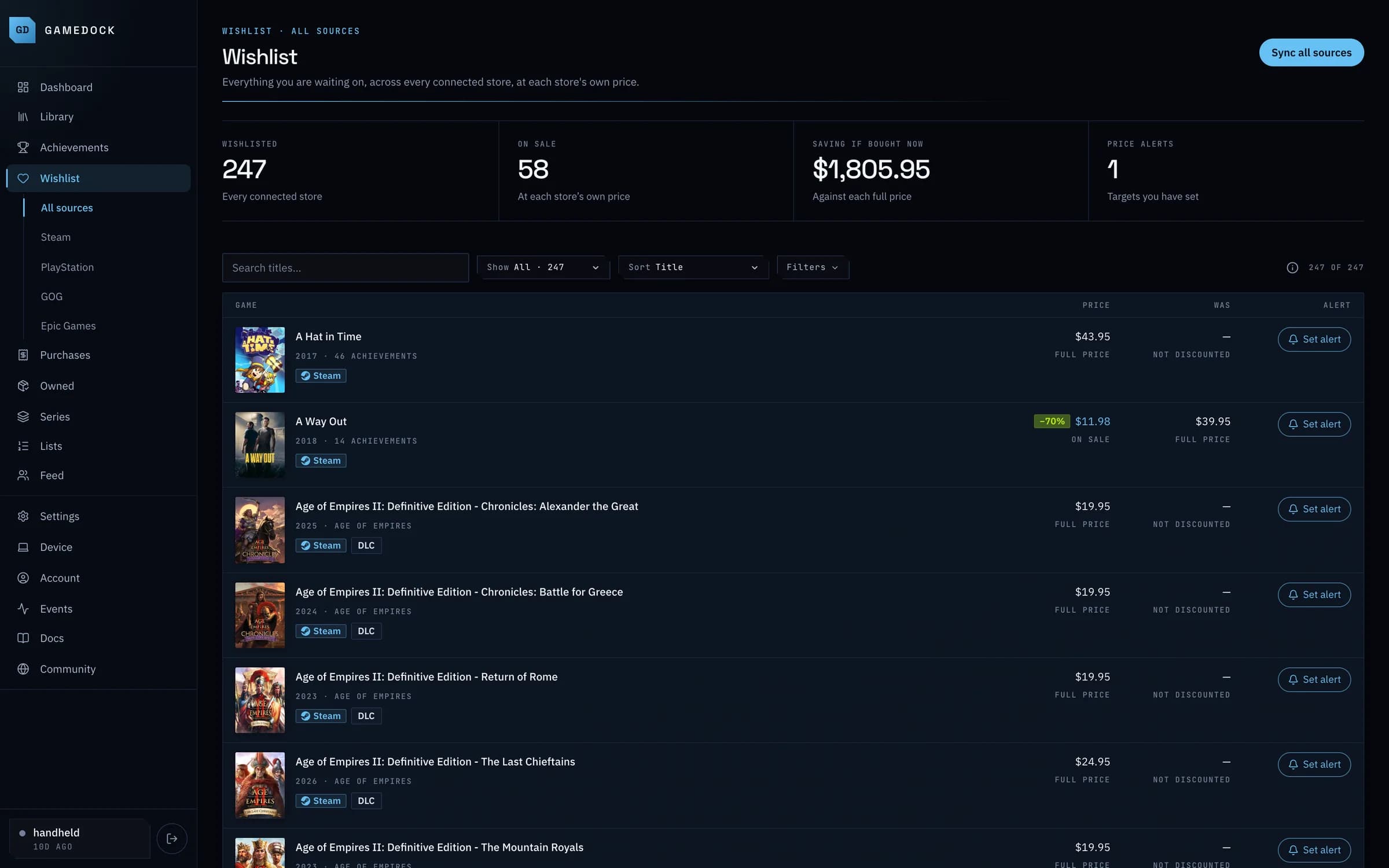This screenshot has width=1389, height=868.
Task: Click the Sync all sources button
Action: point(1311,53)
